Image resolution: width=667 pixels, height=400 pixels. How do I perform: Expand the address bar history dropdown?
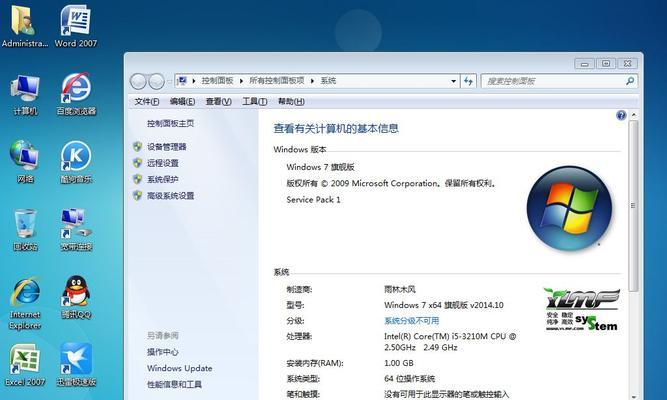[453, 80]
